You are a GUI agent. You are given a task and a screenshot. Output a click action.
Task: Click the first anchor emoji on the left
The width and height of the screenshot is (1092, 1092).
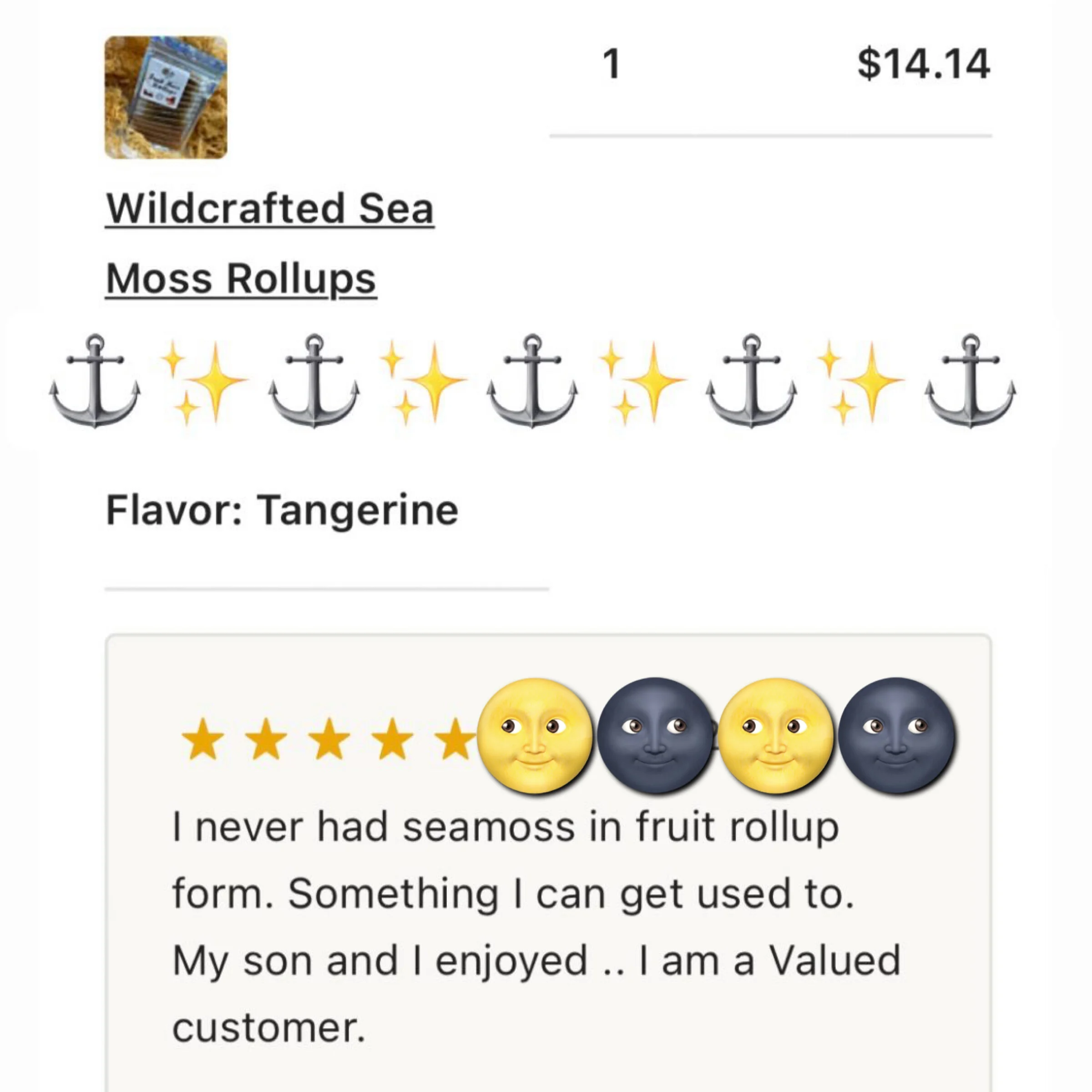pyautogui.click(x=94, y=381)
